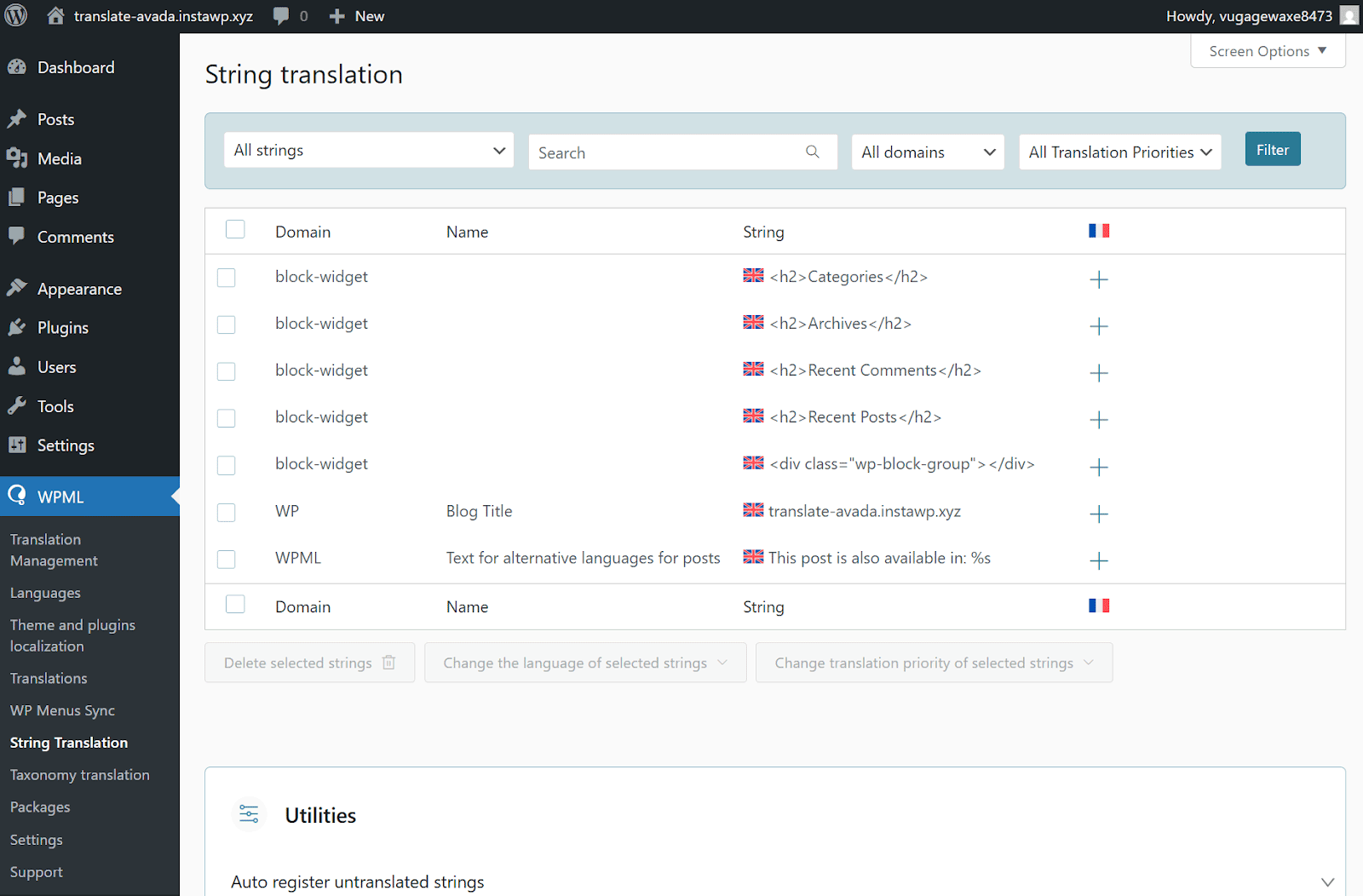
Task: Open the All Translation Priorities dropdown
Action: click(1119, 152)
